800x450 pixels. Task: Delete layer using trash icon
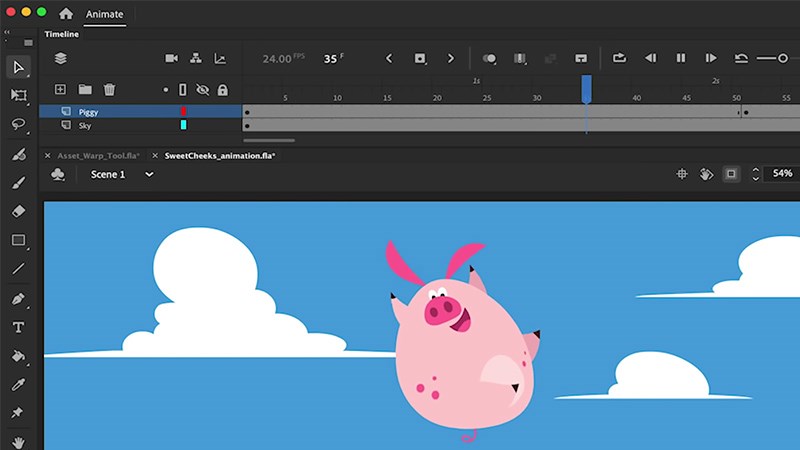pyautogui.click(x=110, y=90)
